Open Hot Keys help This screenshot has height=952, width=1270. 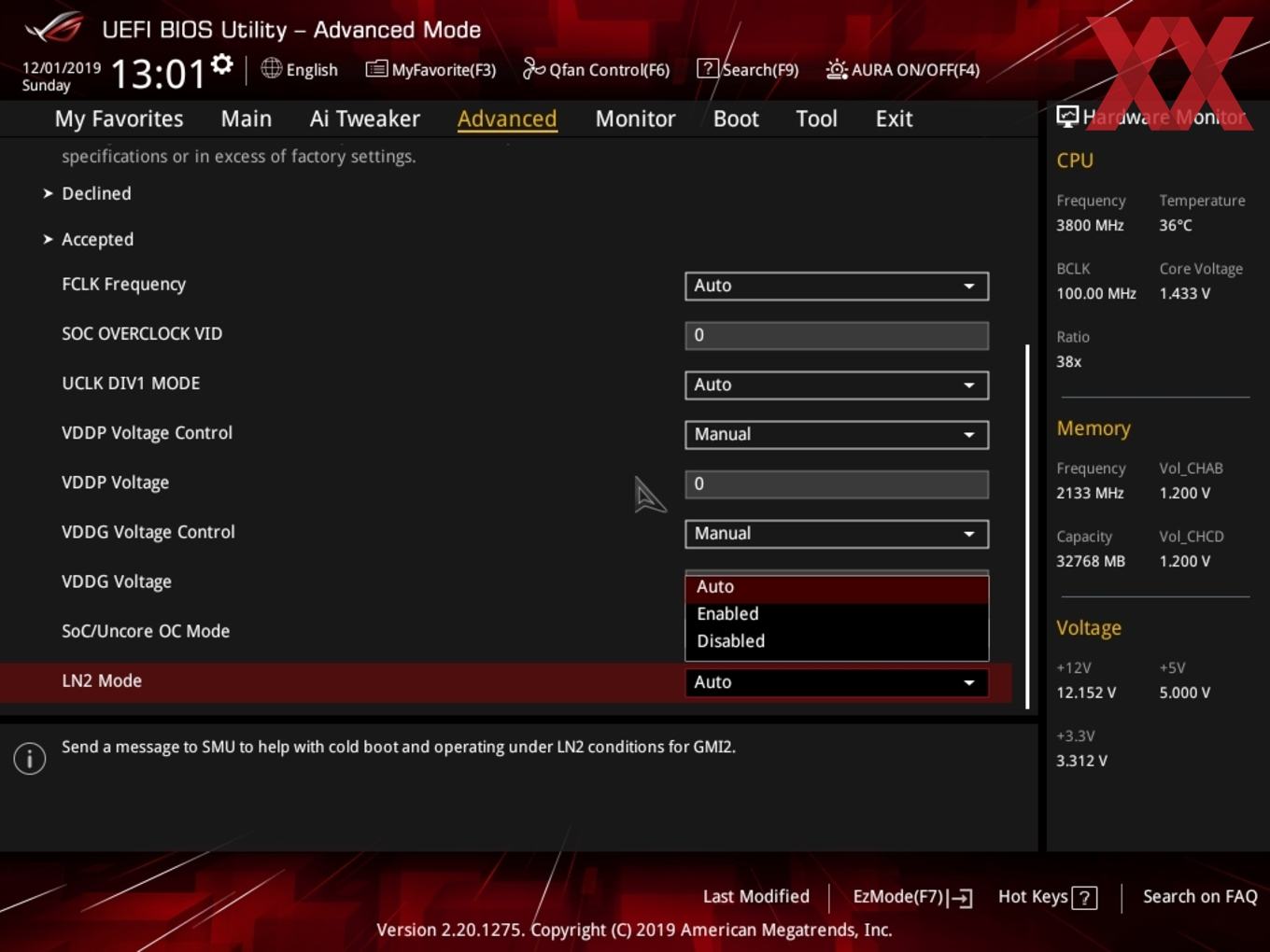coord(1047,897)
